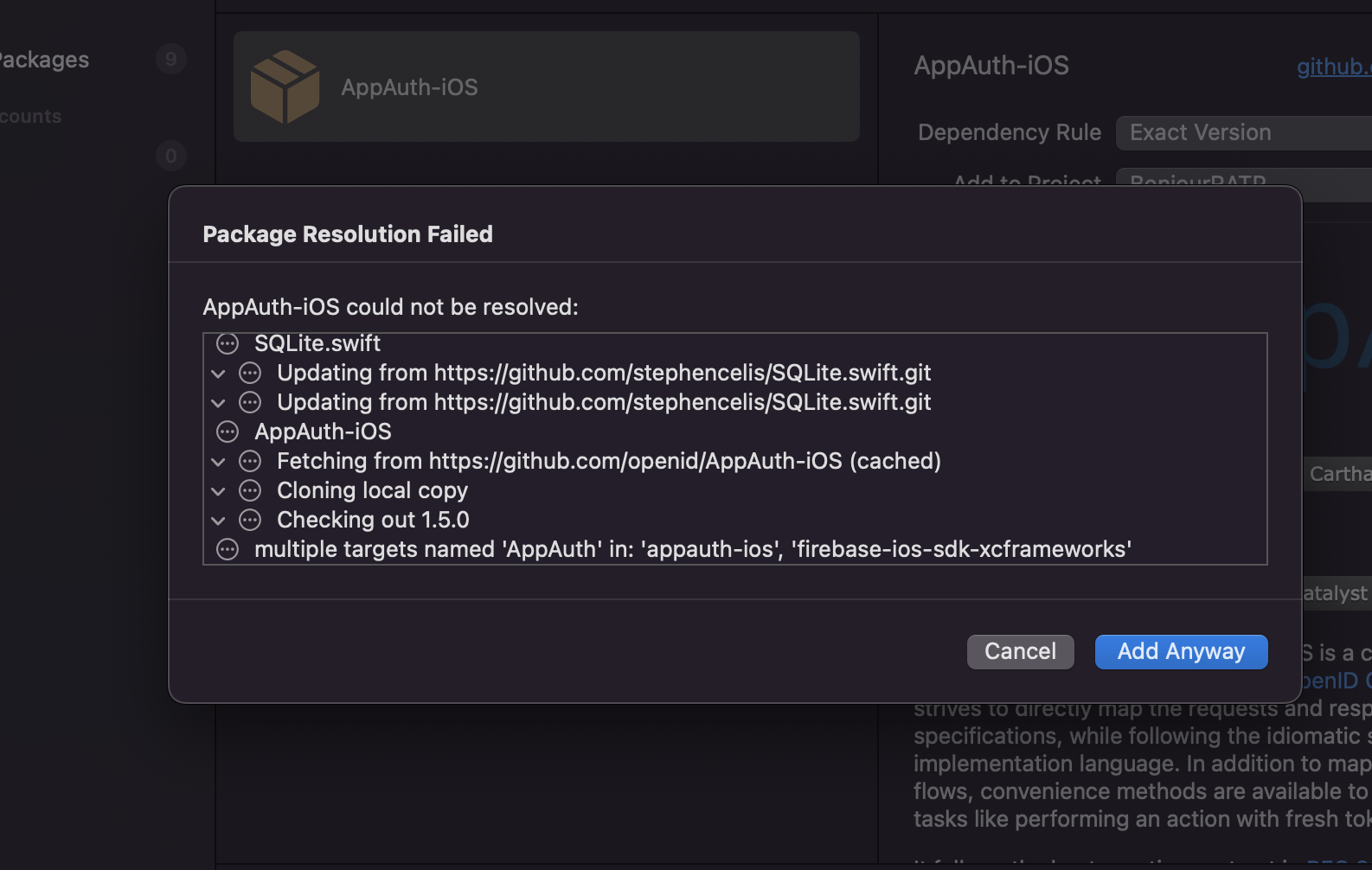Cancel the package resolution dialog

click(1020, 651)
